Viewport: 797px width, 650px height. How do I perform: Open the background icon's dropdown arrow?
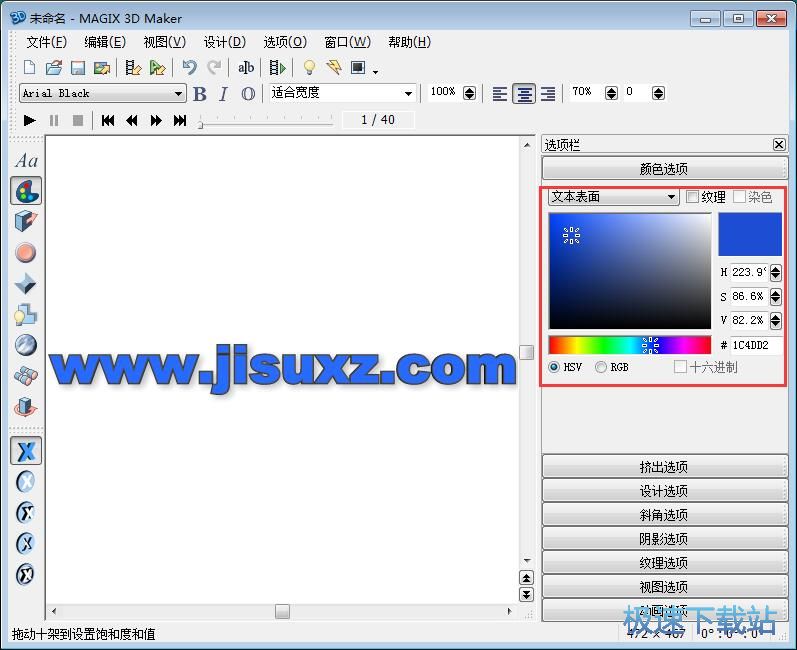[x=375, y=72]
